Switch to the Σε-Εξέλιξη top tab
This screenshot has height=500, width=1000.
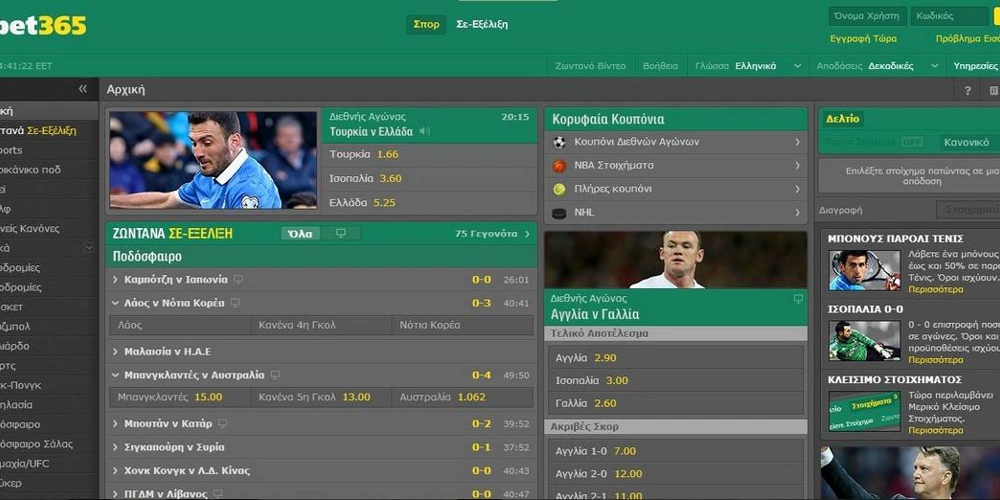click(x=482, y=24)
